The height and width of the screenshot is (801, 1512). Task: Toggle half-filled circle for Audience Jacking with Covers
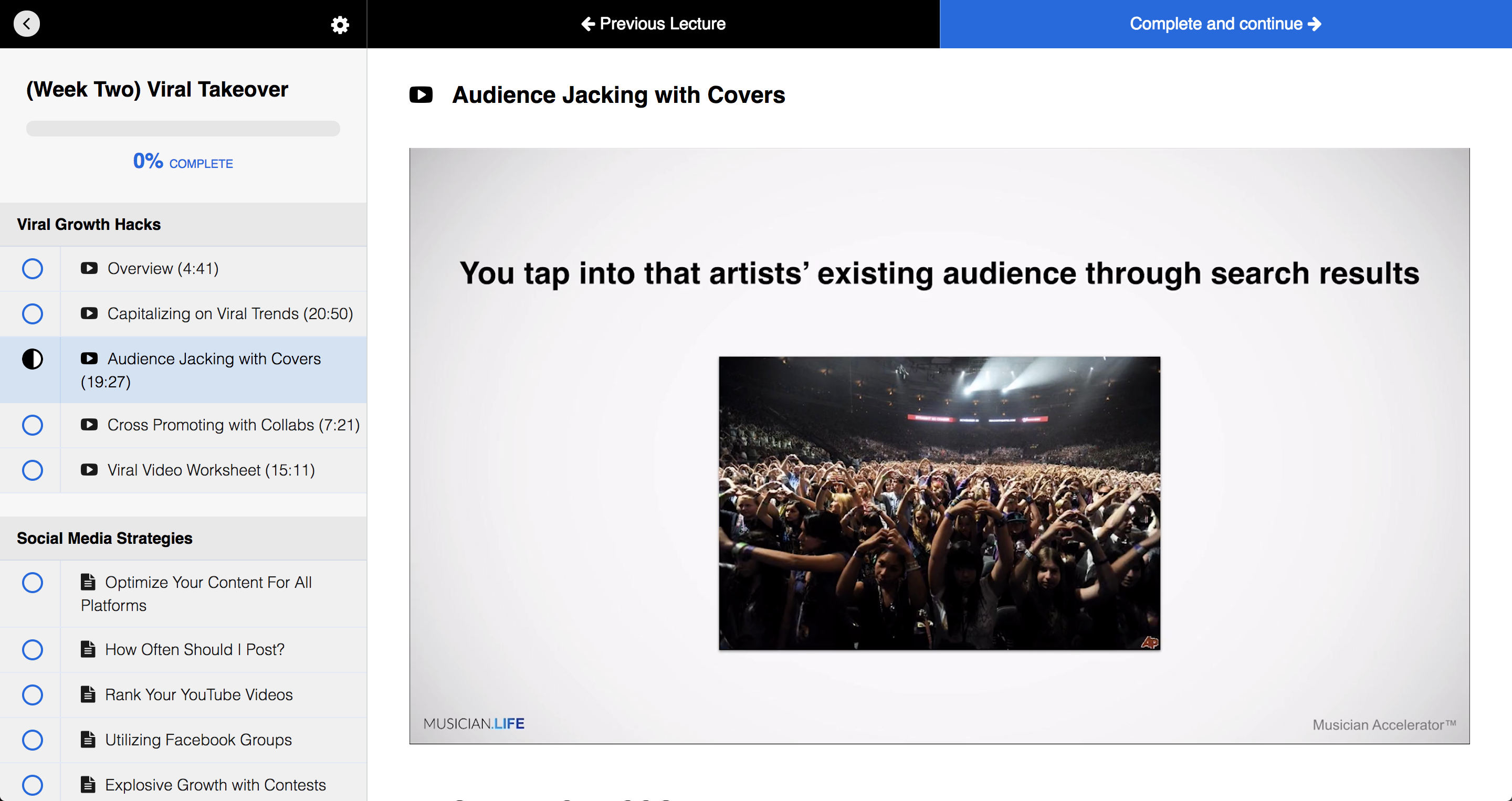point(32,359)
